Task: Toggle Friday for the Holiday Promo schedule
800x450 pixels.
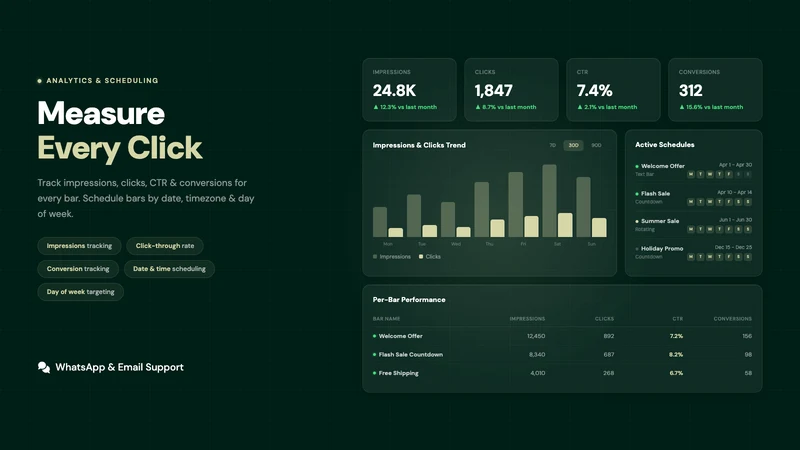Action: (x=729, y=257)
